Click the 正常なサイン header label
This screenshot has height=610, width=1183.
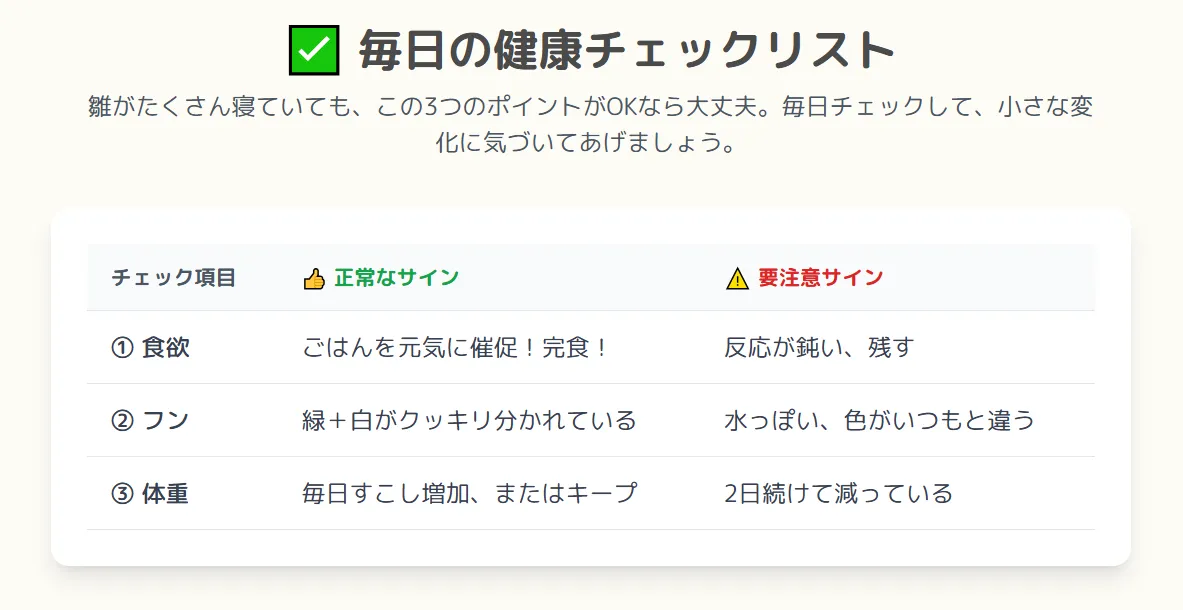[x=397, y=278]
